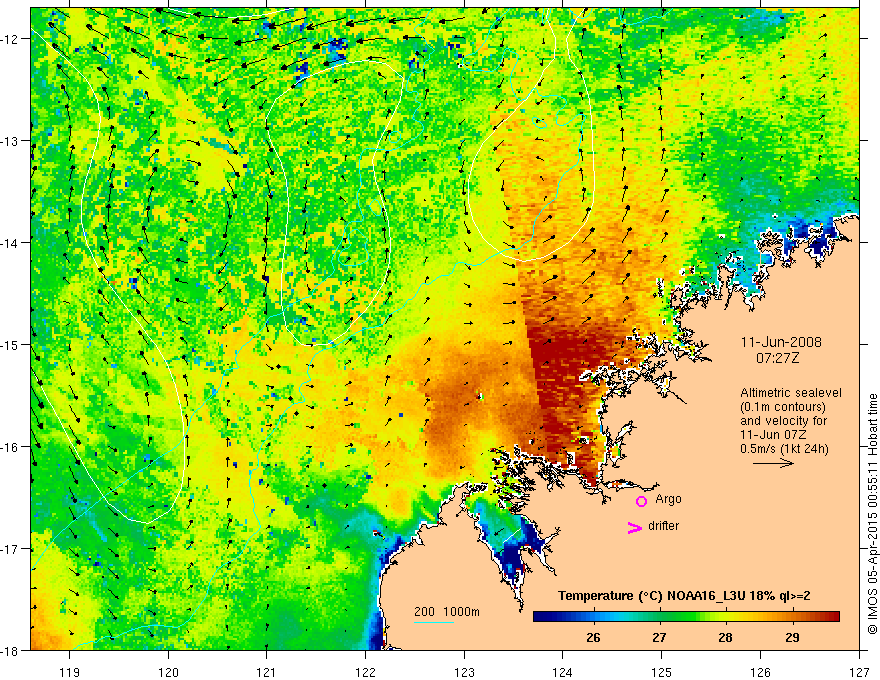Click longitude axis label 121
880x680 pixels.
267,672
